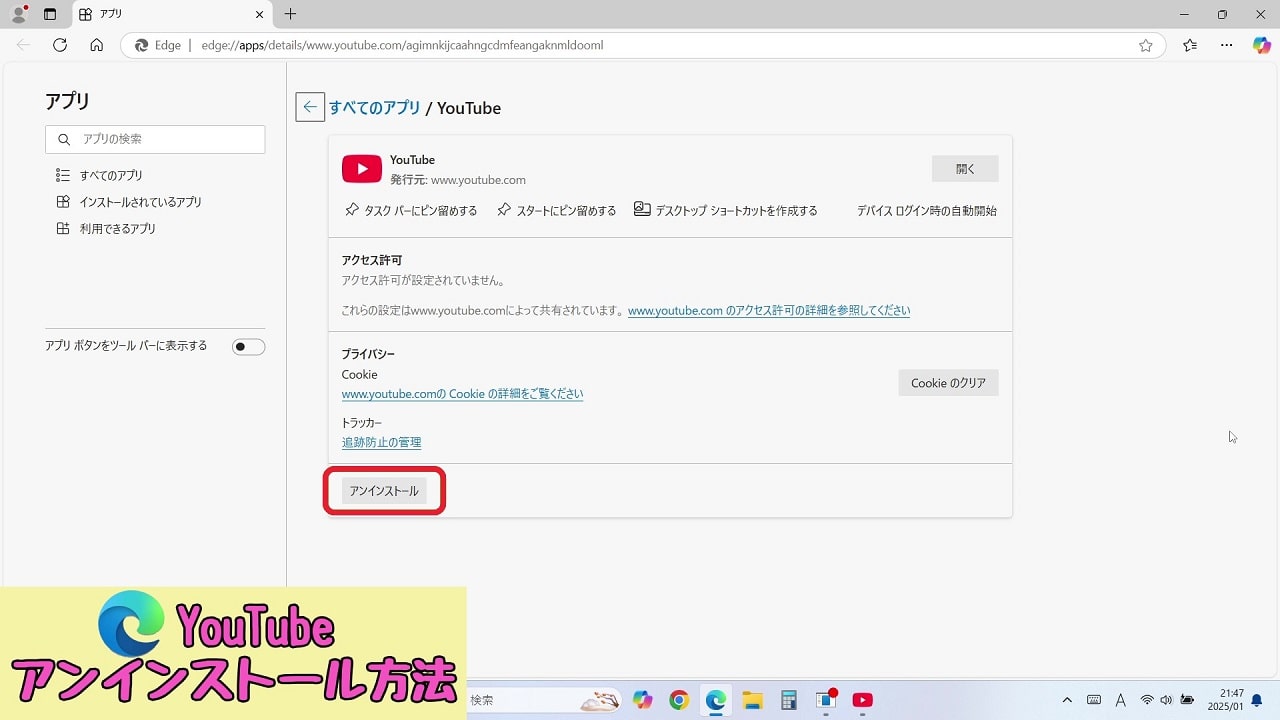1280x720 pixels.
Task: Click the IME input mode A indicator
Action: pos(1120,700)
